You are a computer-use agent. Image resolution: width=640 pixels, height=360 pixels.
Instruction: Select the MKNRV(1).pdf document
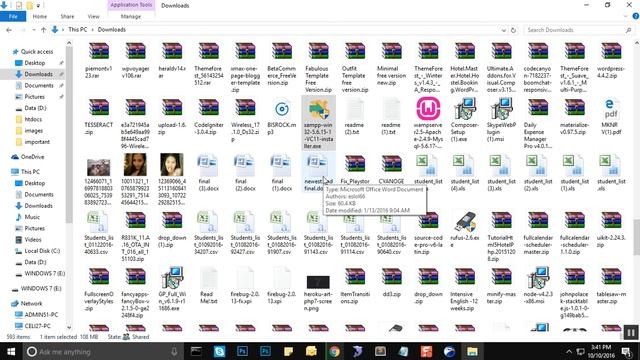pyautogui.click(x=611, y=116)
